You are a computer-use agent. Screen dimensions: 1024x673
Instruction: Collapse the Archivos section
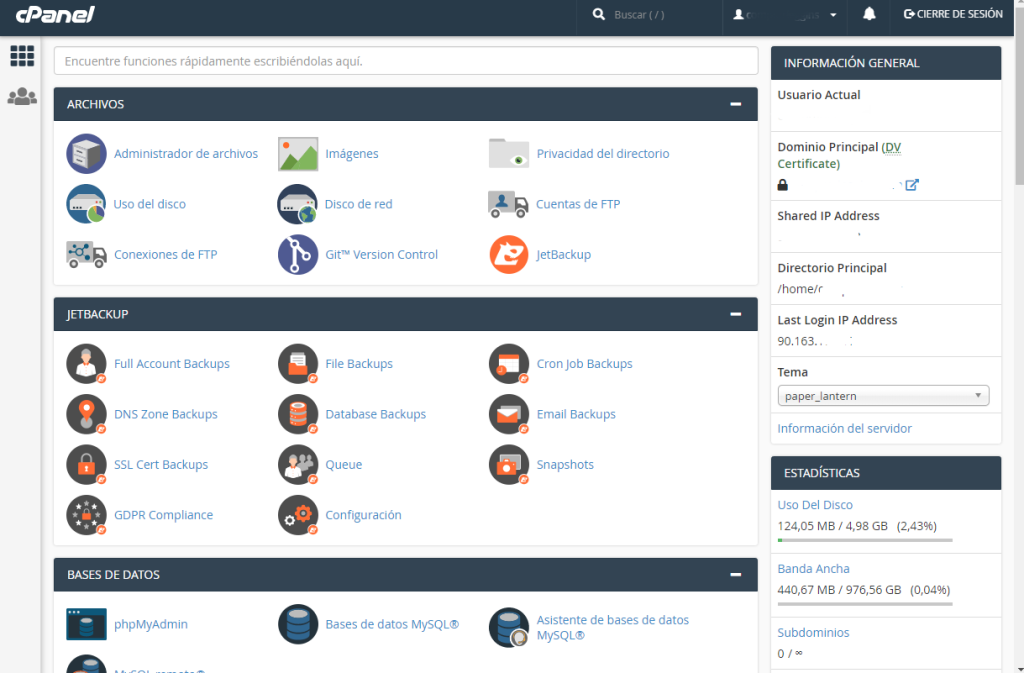tap(736, 104)
